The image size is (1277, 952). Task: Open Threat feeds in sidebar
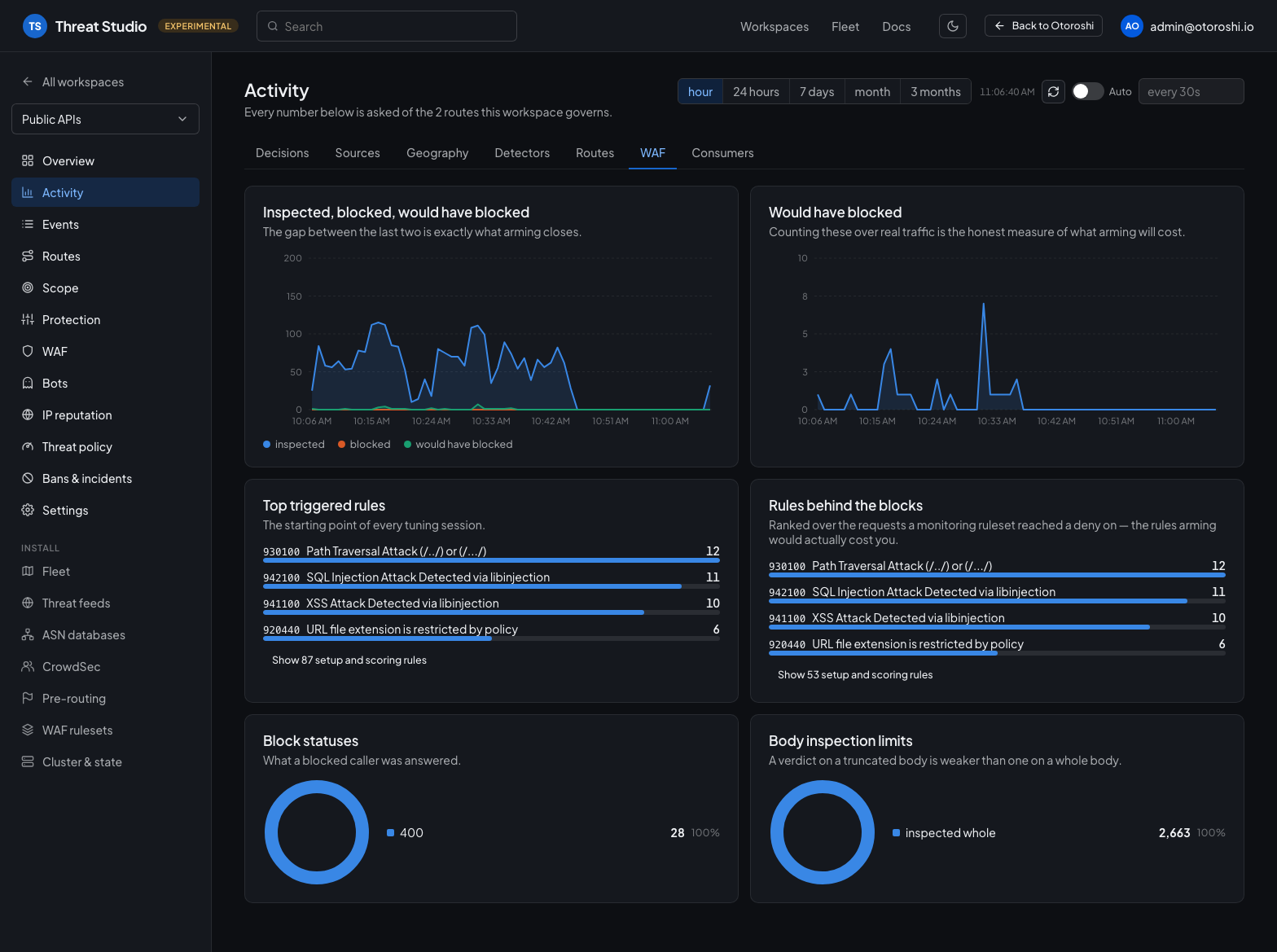(x=105, y=603)
